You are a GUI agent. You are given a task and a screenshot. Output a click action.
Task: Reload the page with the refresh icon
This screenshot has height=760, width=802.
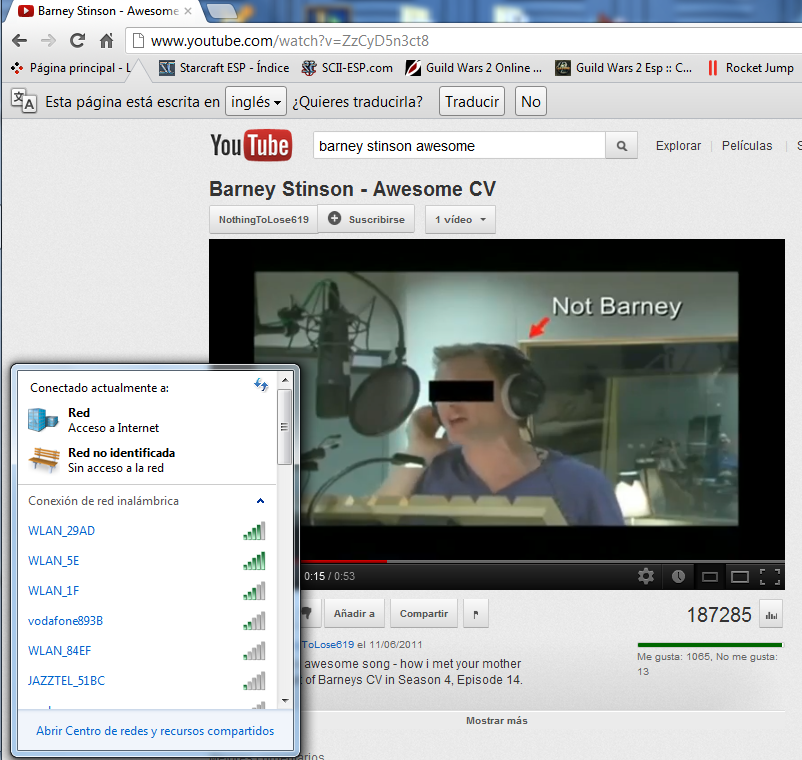click(x=77, y=40)
